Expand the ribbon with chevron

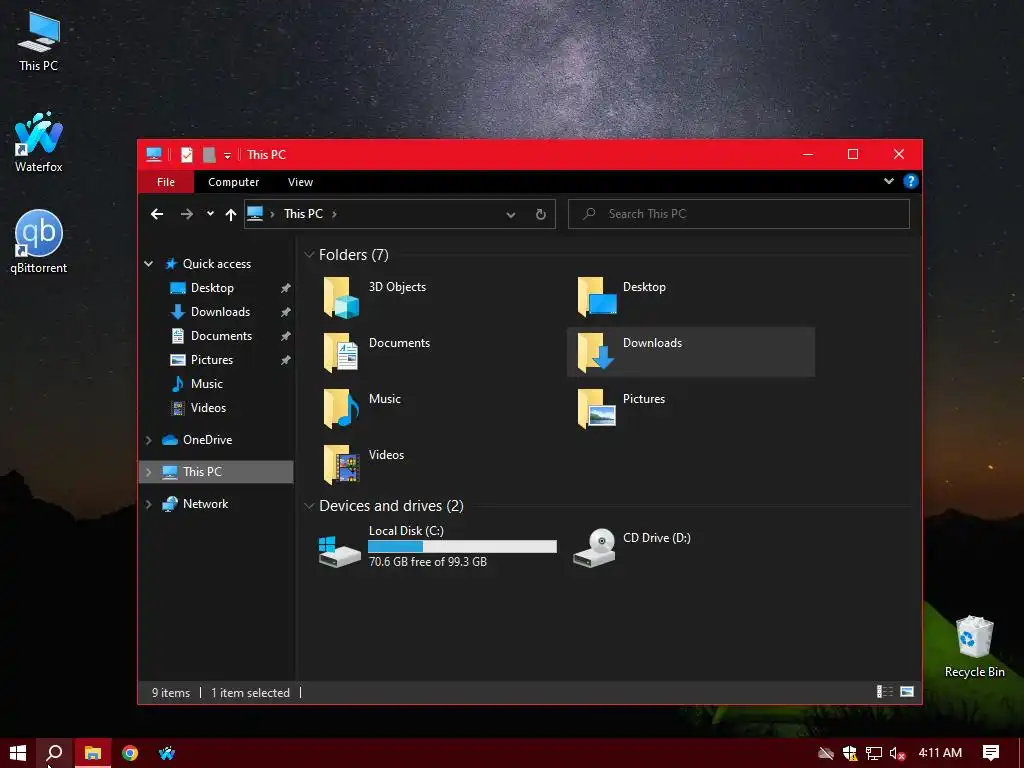click(889, 182)
